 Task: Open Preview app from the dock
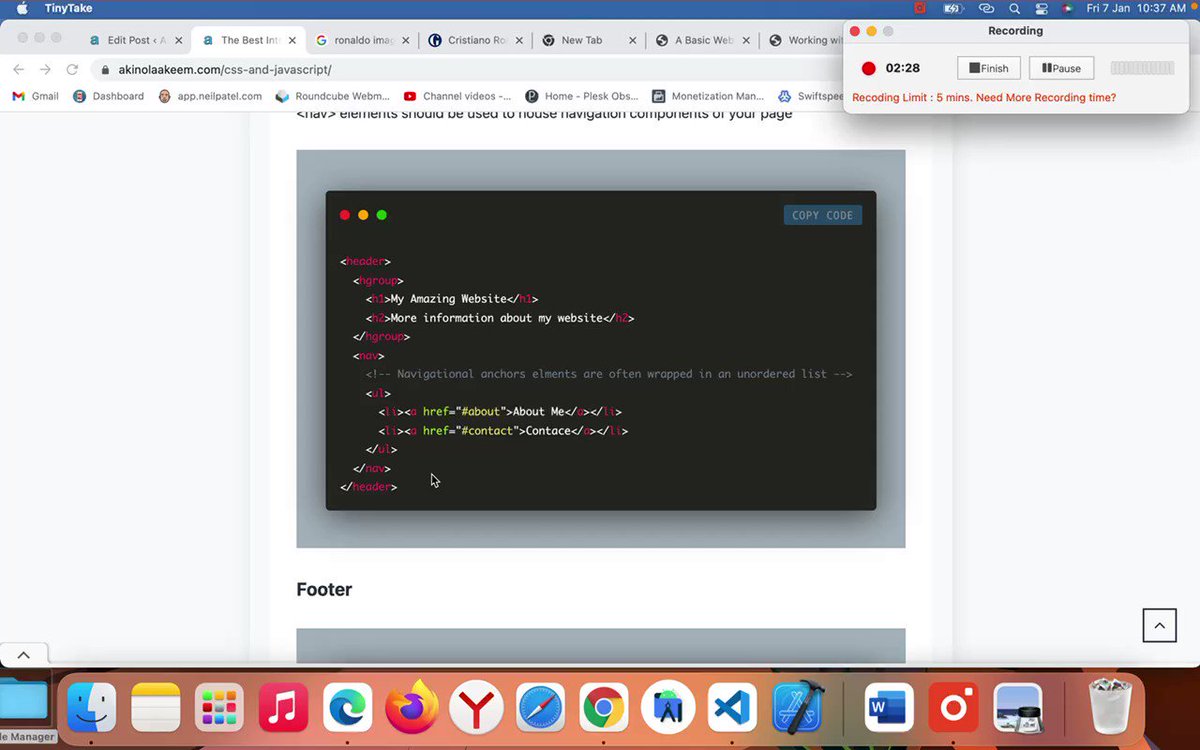point(1019,708)
